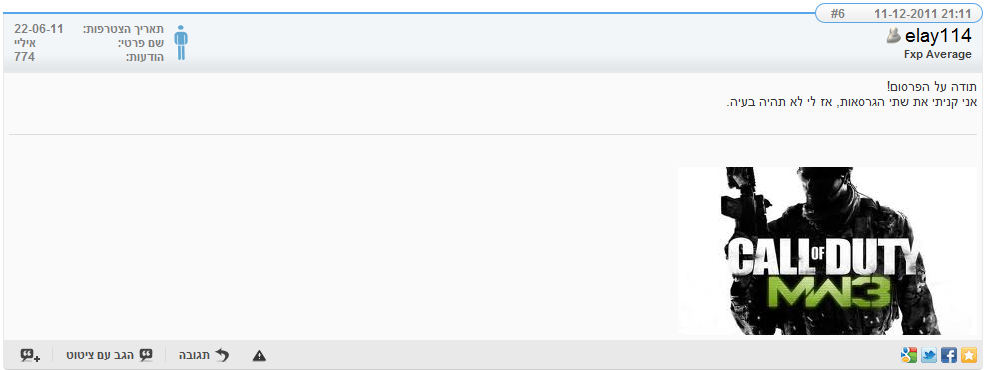Screen dimensions: 984x370
Task: Click the 774 message count
Action: (24, 57)
